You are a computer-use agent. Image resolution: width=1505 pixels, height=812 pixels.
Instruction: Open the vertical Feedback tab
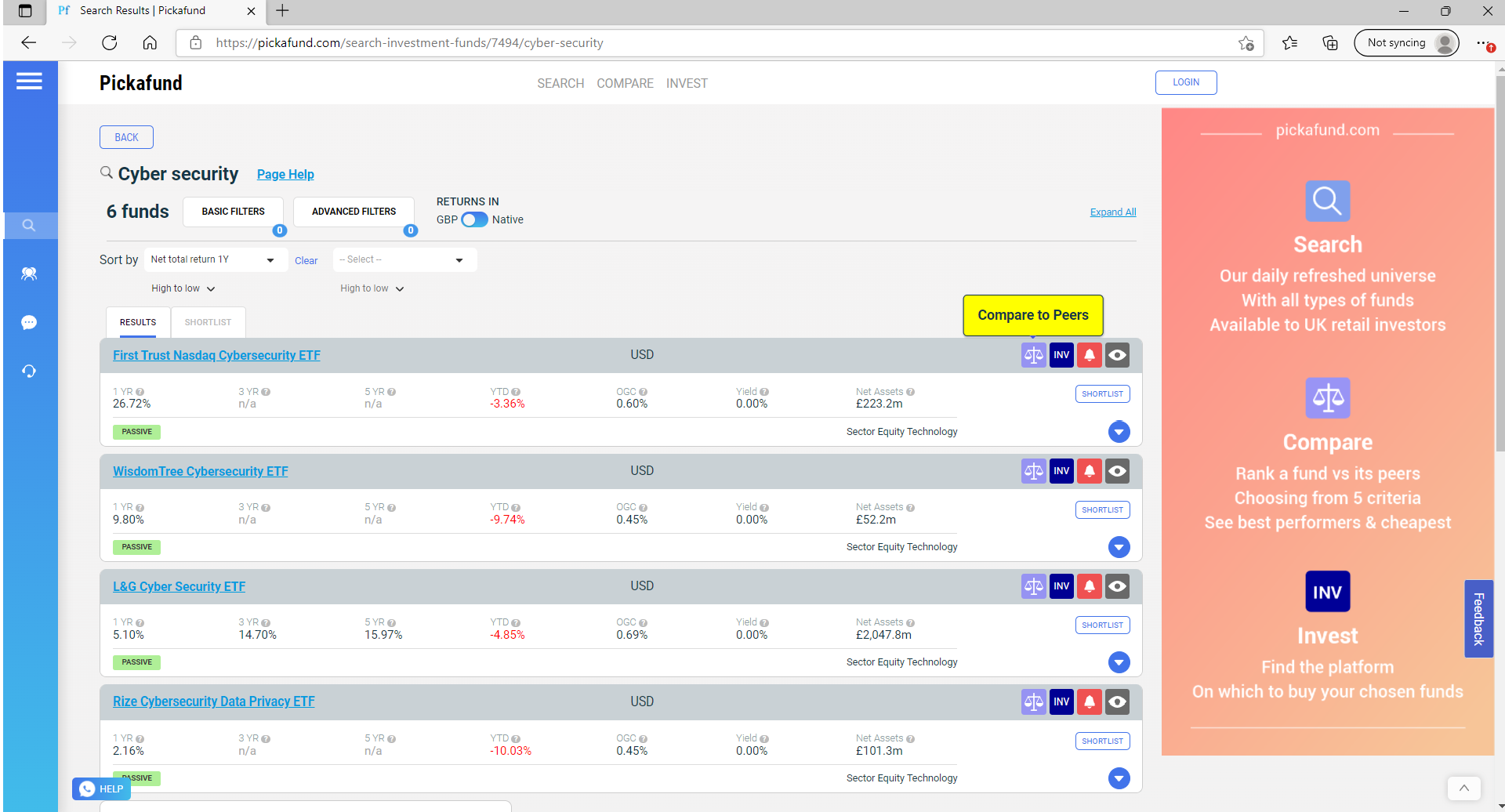coord(1478,618)
